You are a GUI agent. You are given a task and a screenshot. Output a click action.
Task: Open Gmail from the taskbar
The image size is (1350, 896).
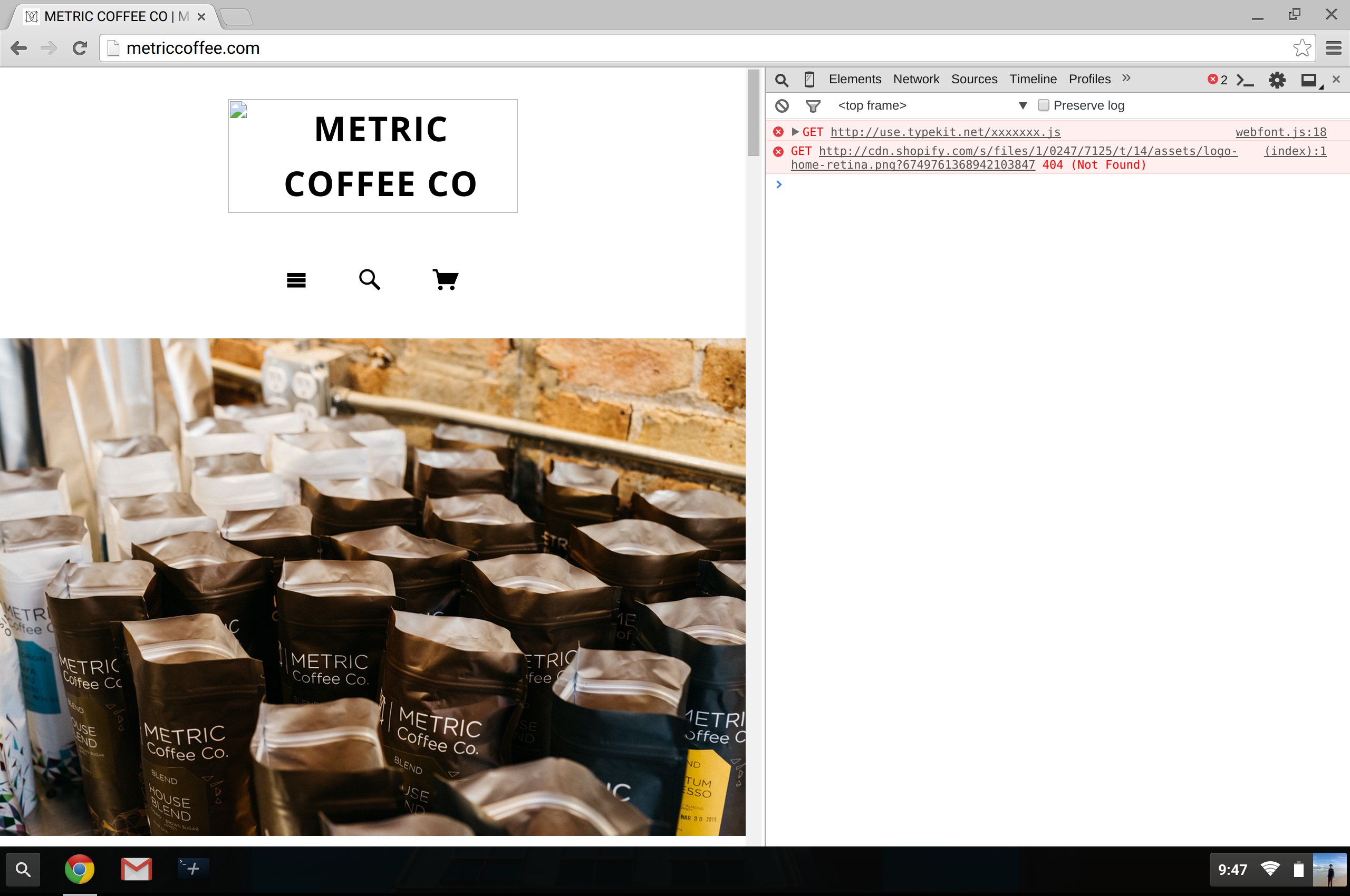(x=137, y=869)
